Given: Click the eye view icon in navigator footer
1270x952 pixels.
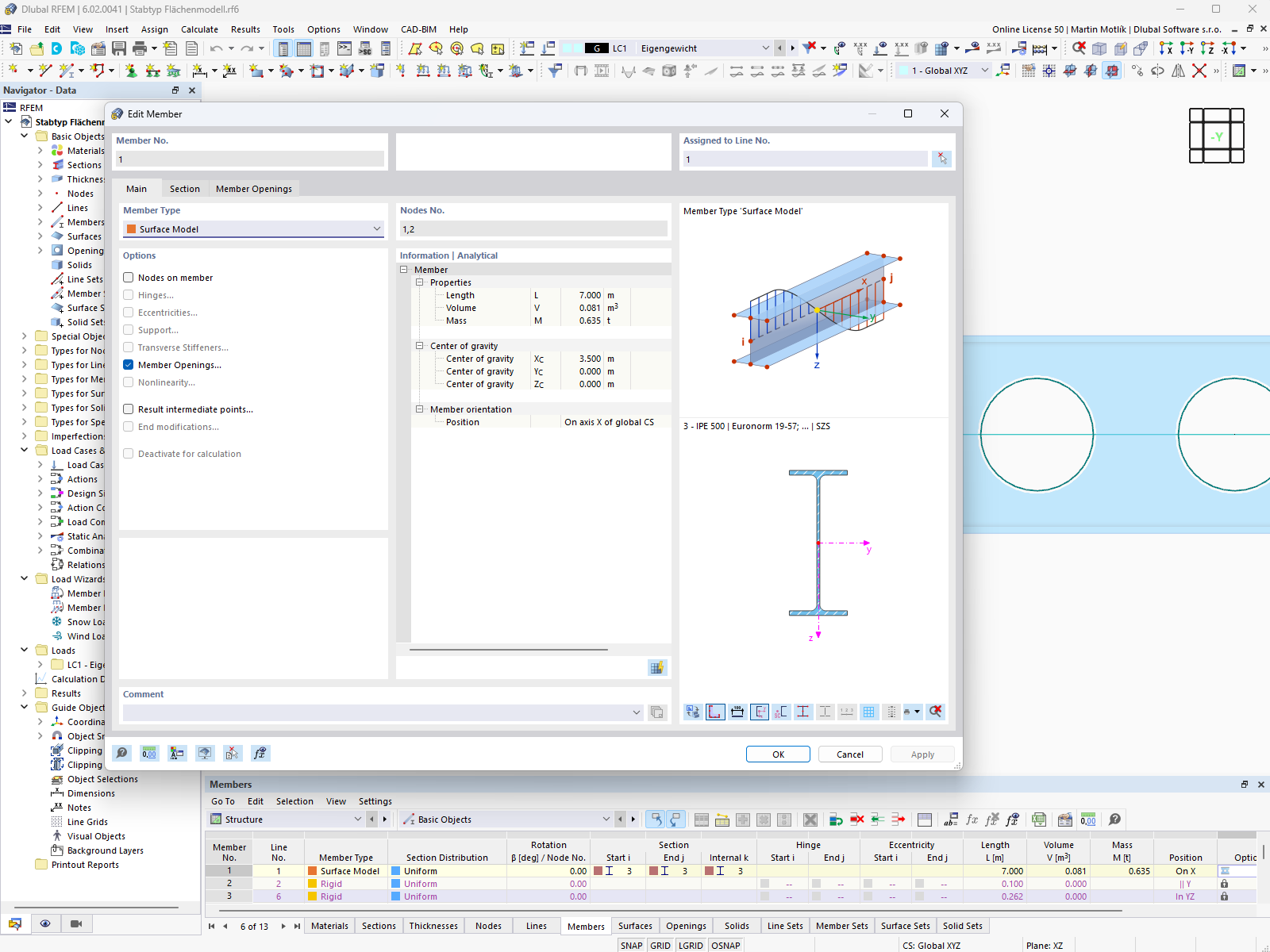Looking at the screenshot, I should point(45,923).
